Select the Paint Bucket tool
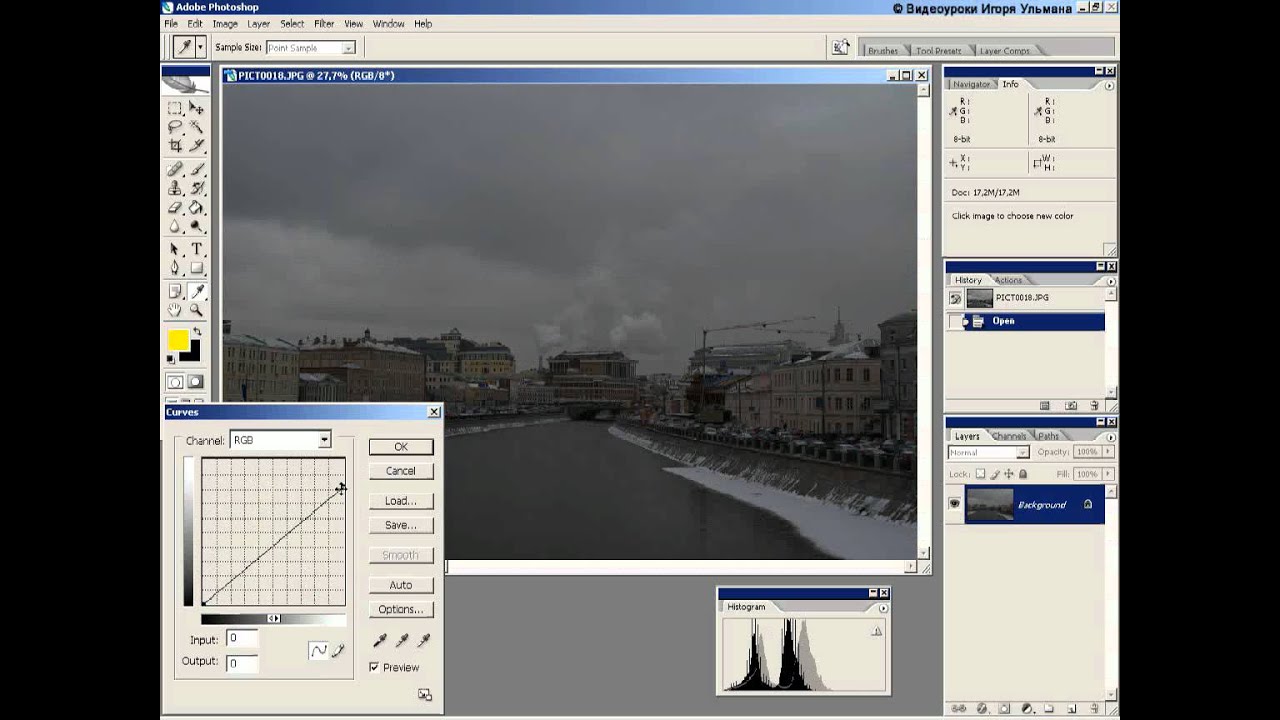Image resolution: width=1280 pixels, height=720 pixels. pyautogui.click(x=196, y=208)
